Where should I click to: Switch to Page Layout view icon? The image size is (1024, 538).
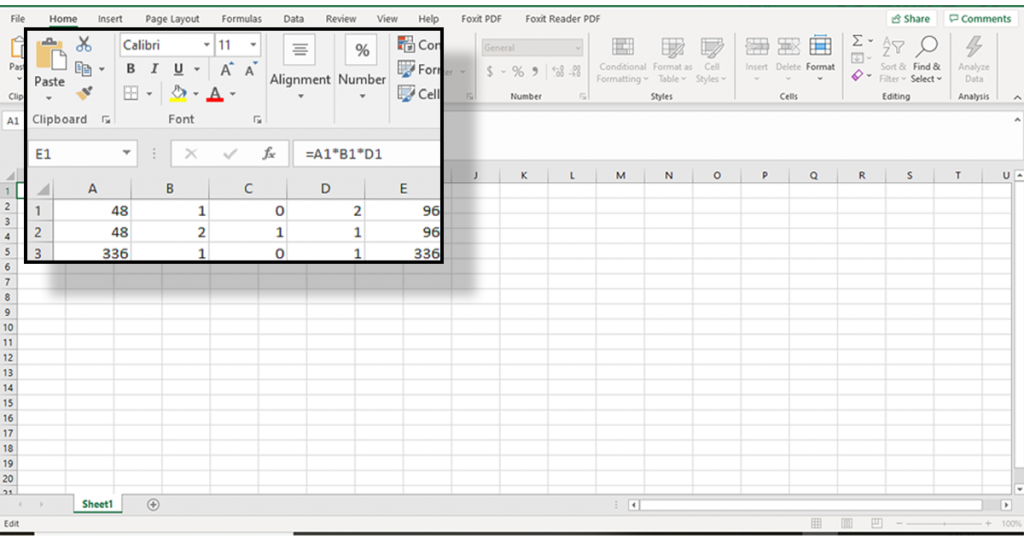point(847,524)
